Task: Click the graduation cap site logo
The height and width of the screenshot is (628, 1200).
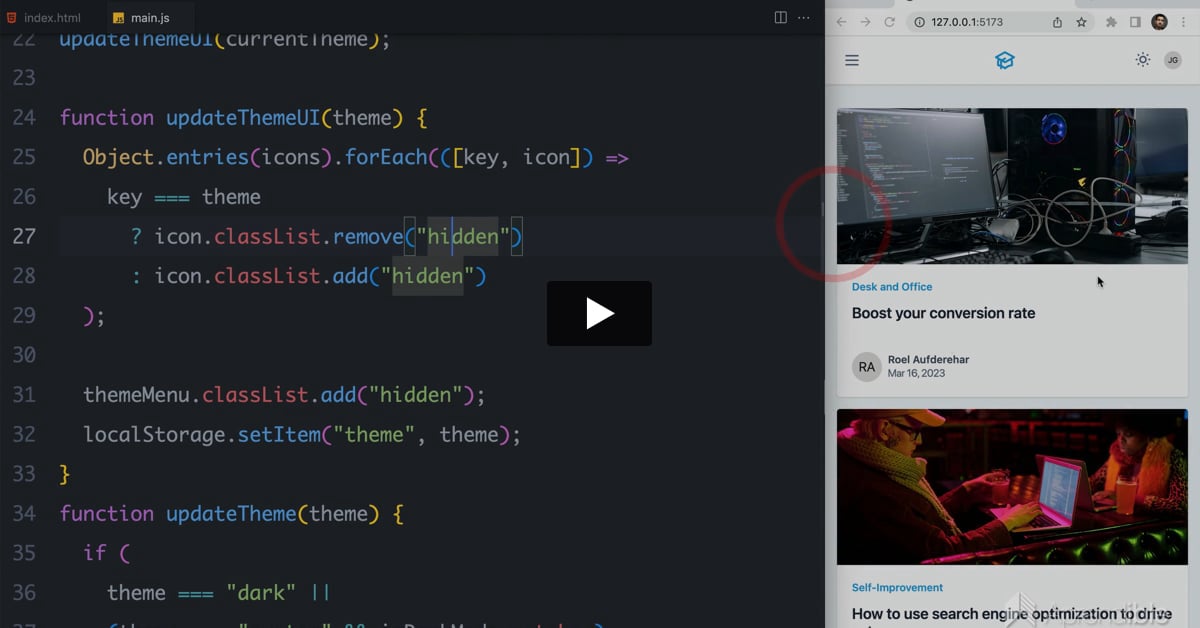Action: point(1005,61)
